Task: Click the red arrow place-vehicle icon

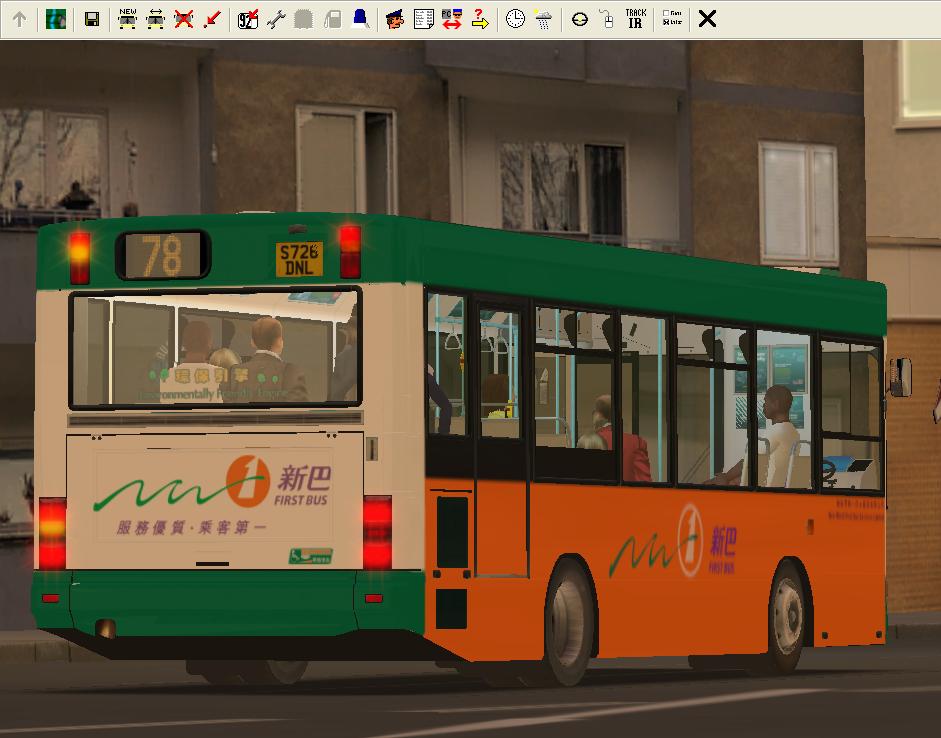Action: [x=212, y=19]
